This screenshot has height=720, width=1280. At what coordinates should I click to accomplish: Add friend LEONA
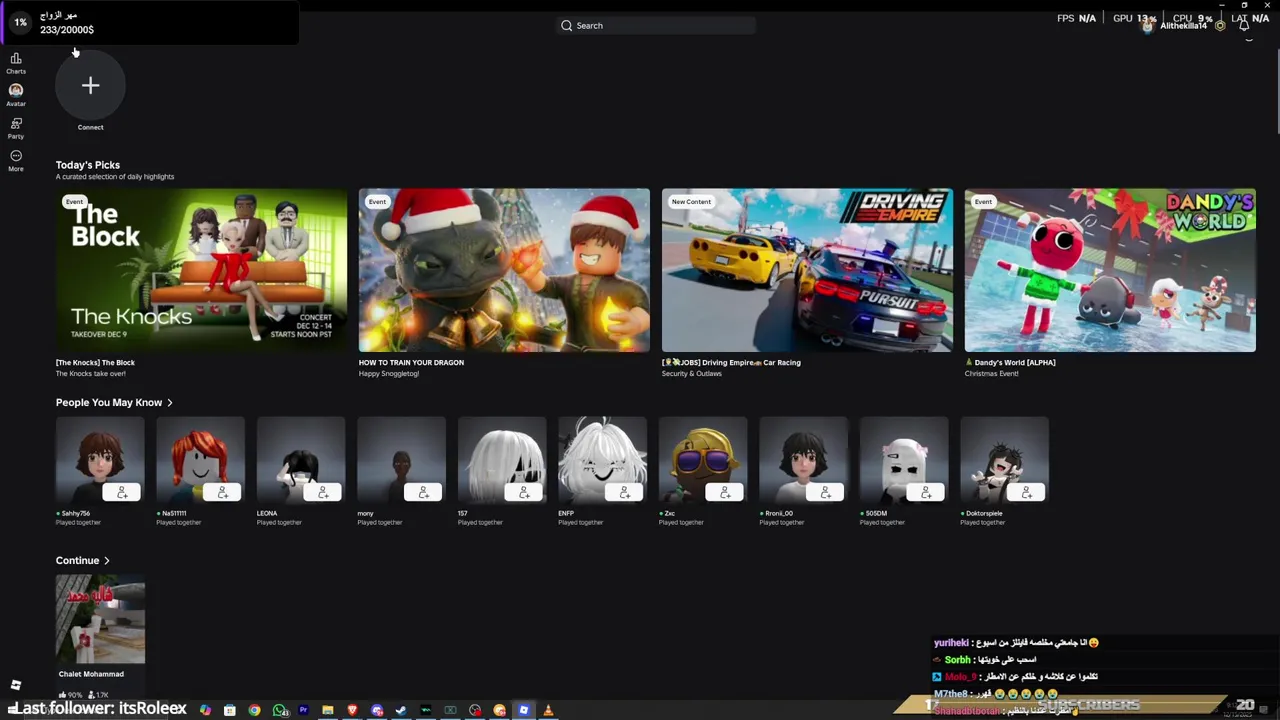point(323,492)
